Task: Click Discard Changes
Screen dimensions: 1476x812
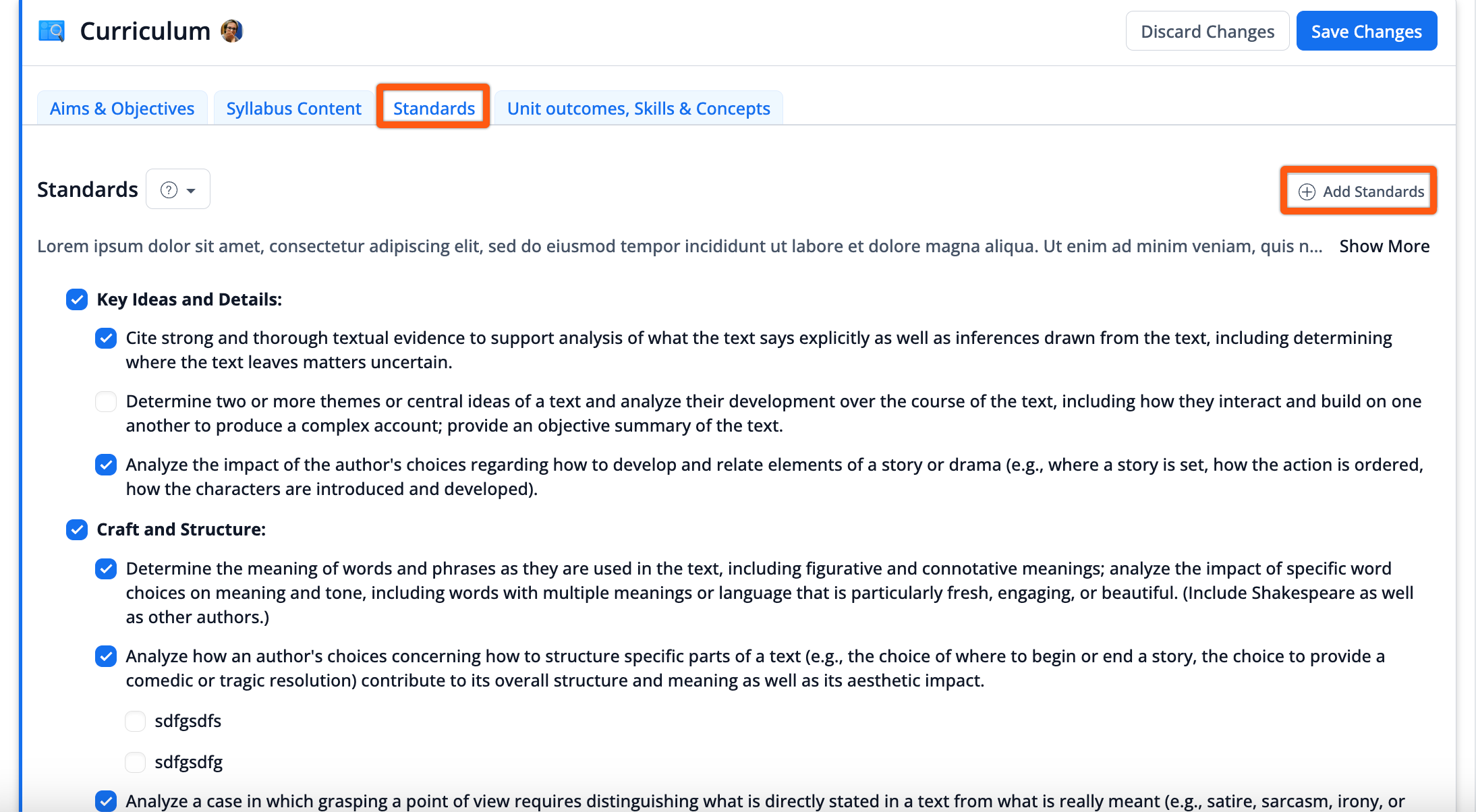Action: coord(1207,30)
